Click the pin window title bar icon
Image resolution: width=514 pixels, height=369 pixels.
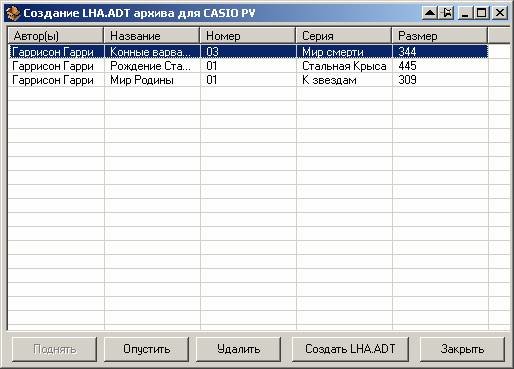tap(446, 13)
